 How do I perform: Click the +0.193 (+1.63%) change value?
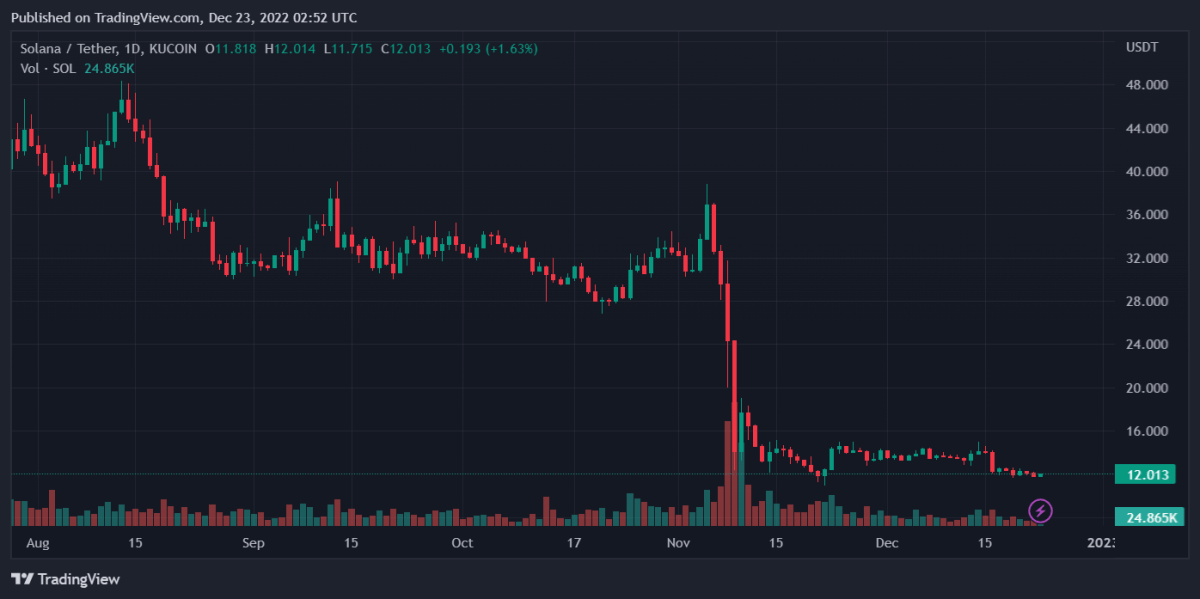pyautogui.click(x=487, y=48)
